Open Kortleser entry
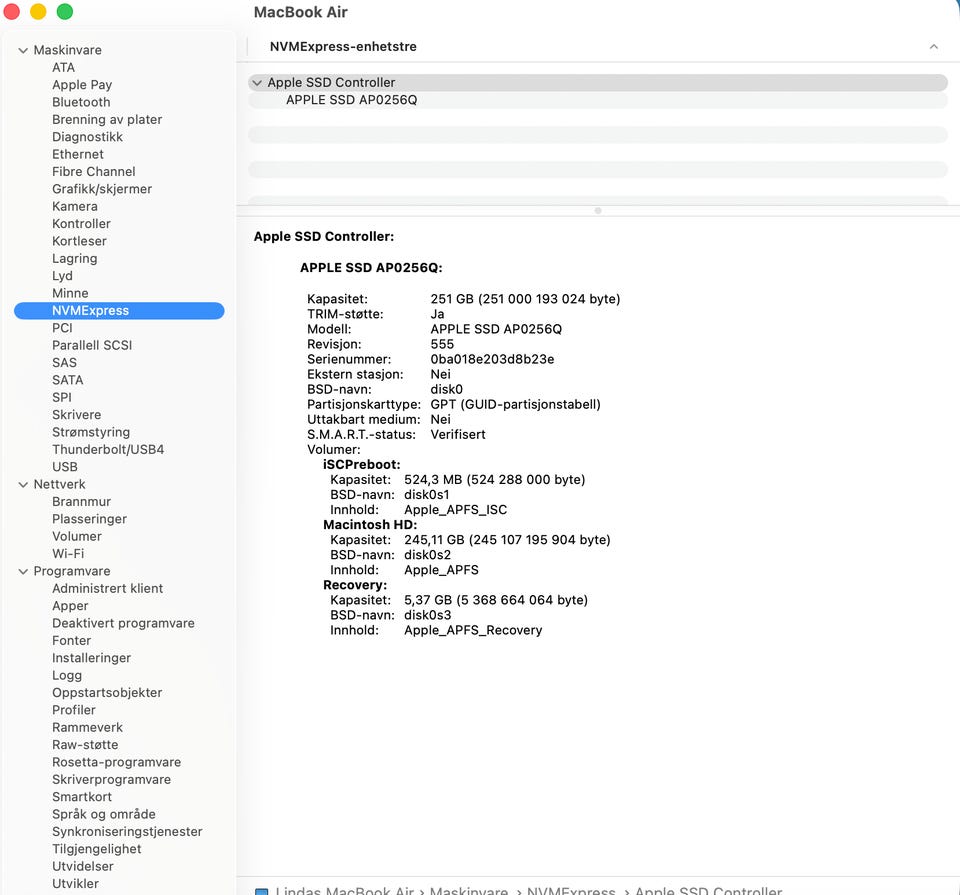960x895 pixels. (79, 241)
